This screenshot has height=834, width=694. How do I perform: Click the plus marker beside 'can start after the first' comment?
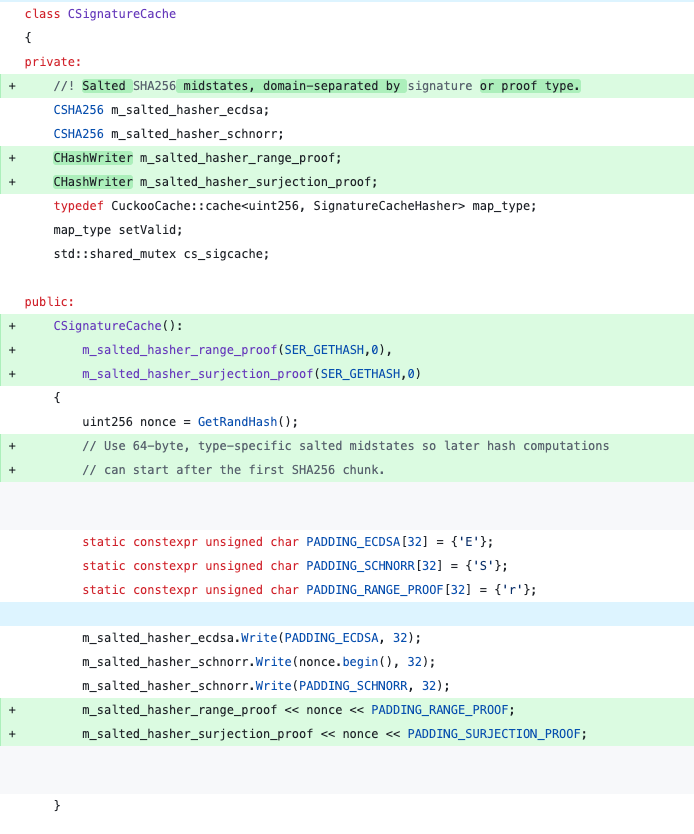click(x=12, y=470)
